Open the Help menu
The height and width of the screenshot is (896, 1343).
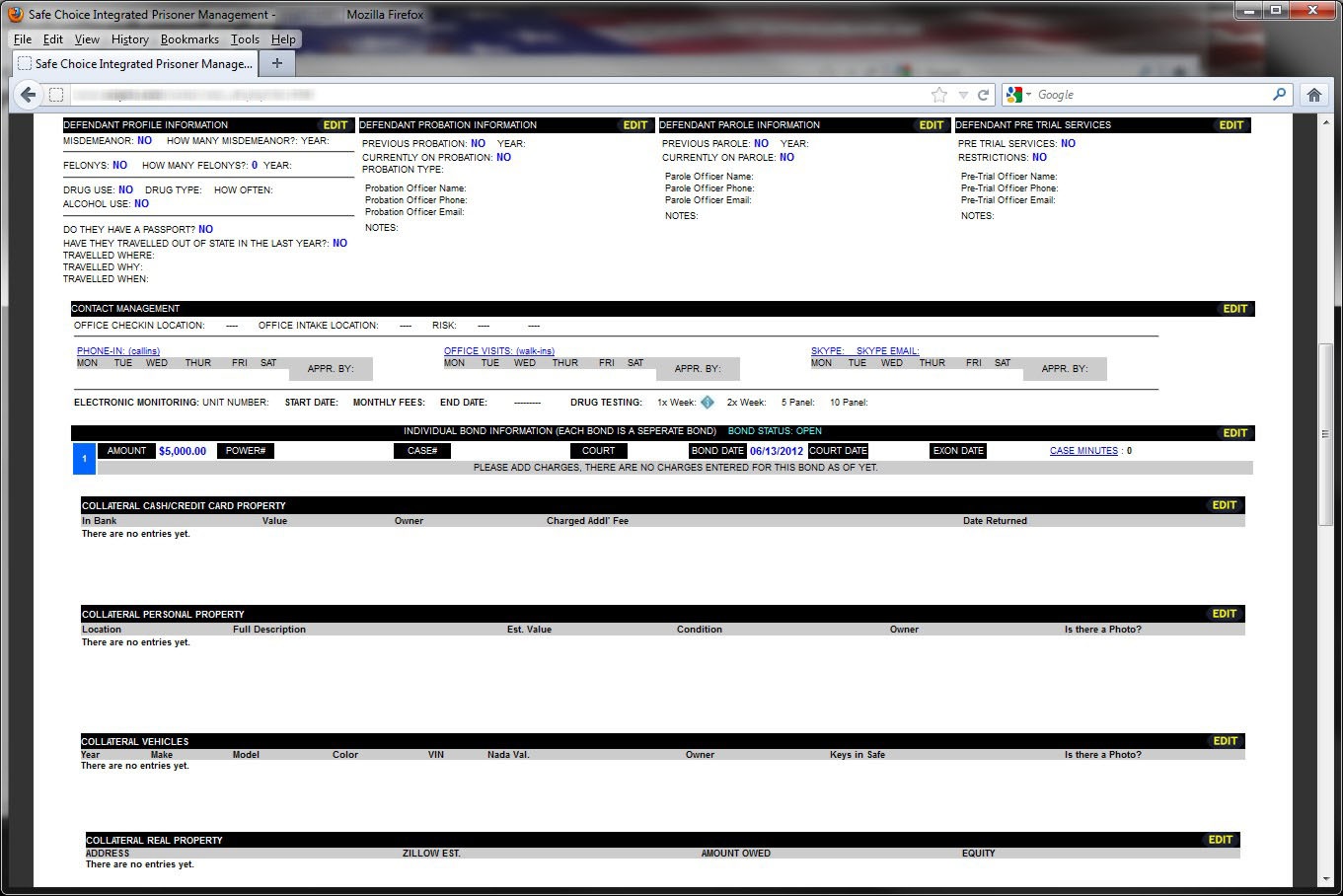point(283,39)
